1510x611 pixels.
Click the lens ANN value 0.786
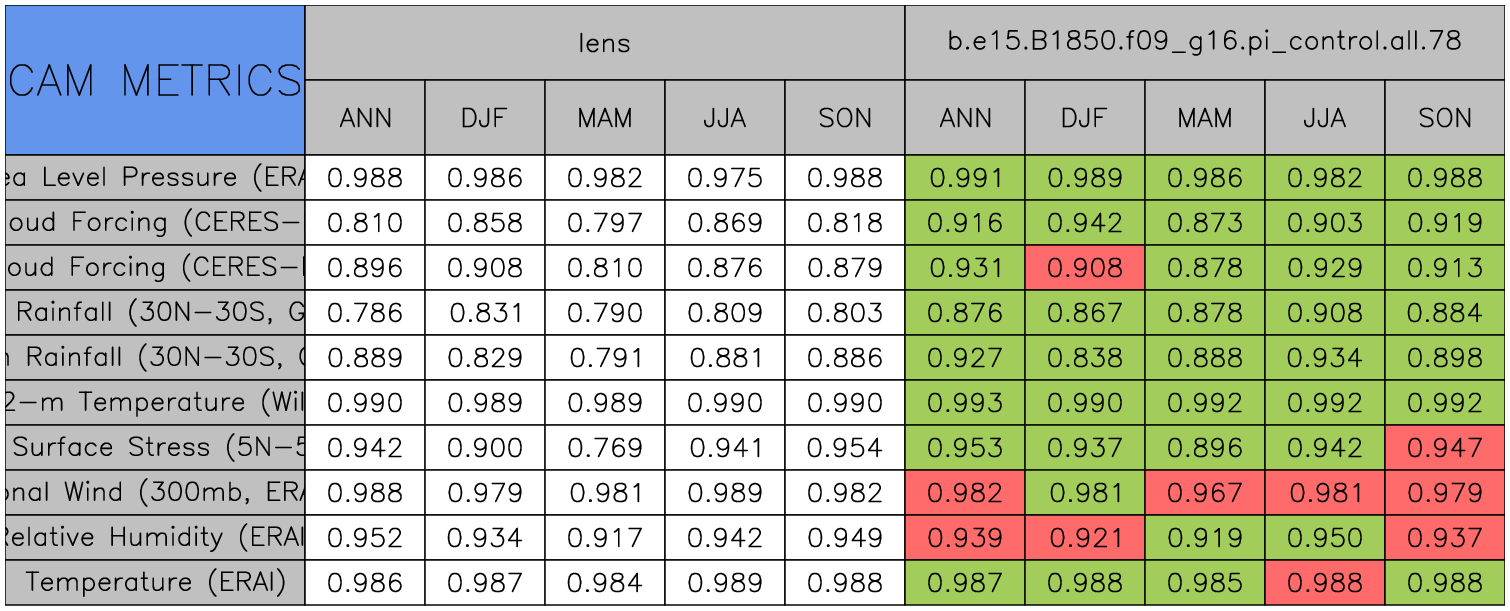[365, 313]
